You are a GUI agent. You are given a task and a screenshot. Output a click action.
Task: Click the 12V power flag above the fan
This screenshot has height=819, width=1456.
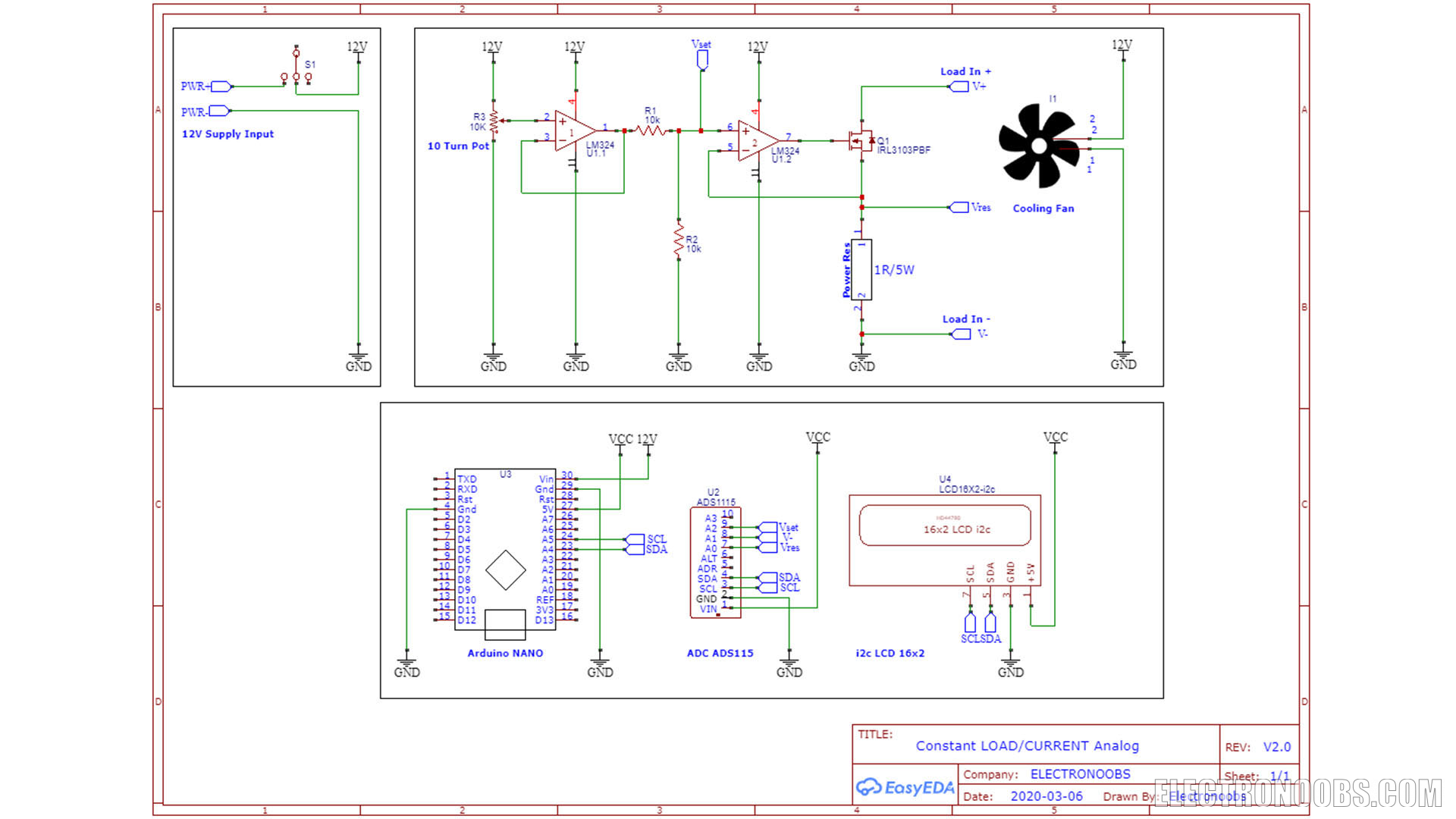tap(1122, 50)
